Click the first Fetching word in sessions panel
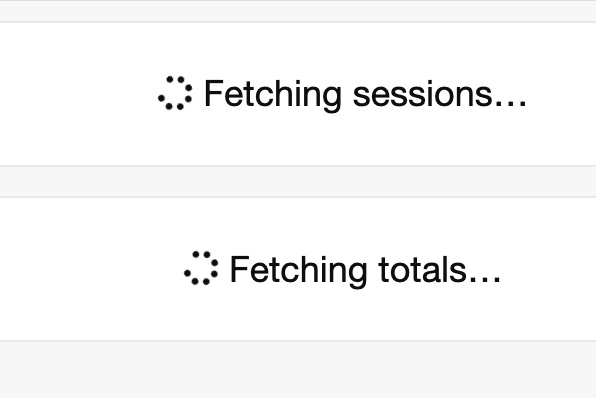Image resolution: width=596 pixels, height=398 pixels. 273,95
